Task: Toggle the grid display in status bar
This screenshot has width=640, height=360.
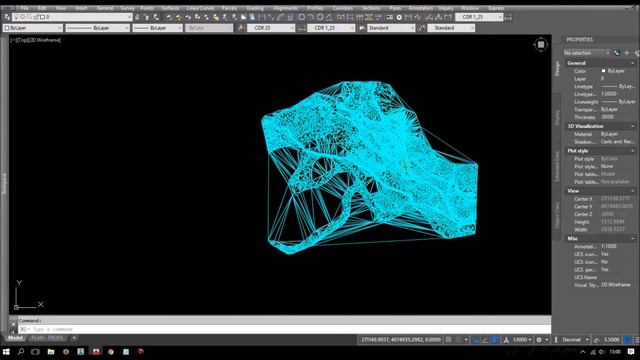Action: (x=448, y=340)
